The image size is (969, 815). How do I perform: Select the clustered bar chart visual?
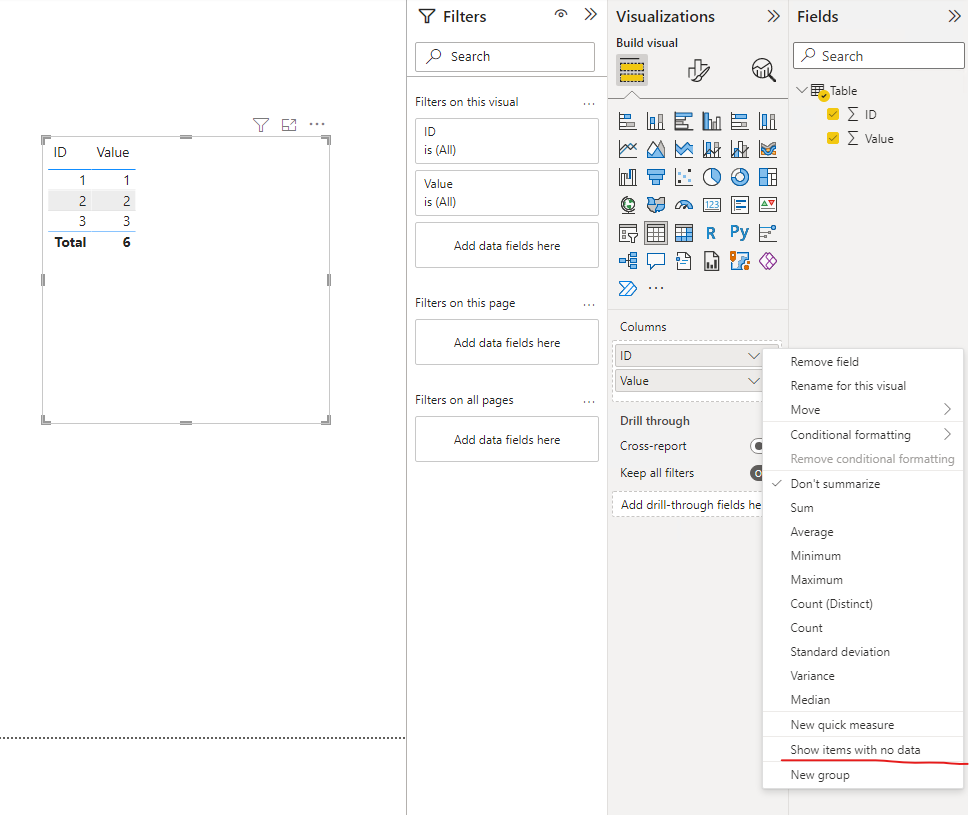683,122
